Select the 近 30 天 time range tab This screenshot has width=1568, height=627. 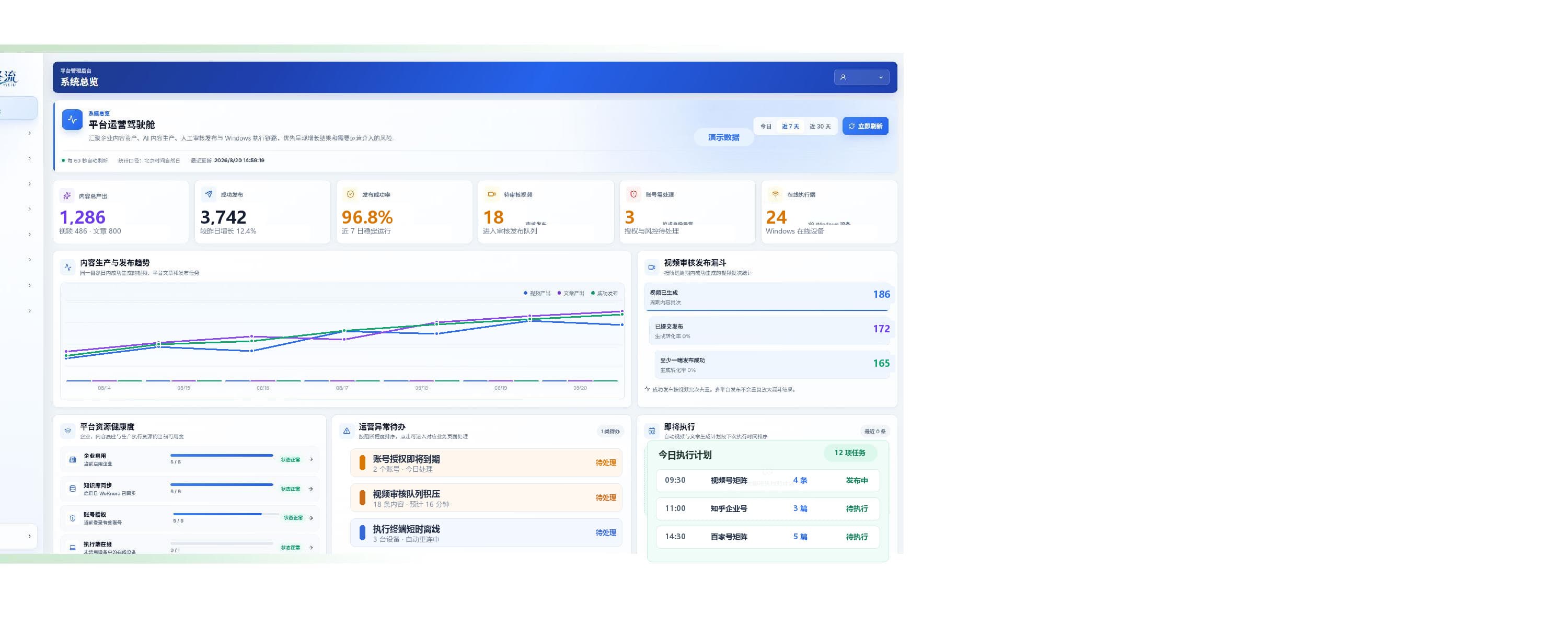click(x=820, y=126)
